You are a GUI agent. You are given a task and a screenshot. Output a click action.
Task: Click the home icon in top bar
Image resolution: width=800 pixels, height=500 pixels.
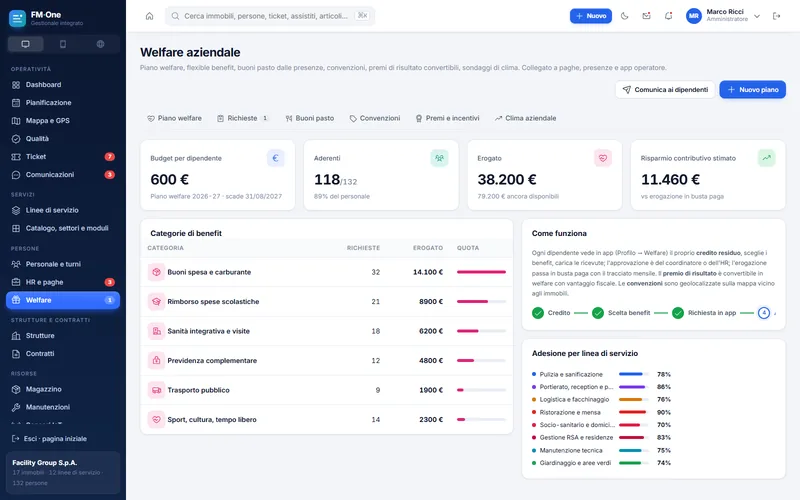click(149, 16)
